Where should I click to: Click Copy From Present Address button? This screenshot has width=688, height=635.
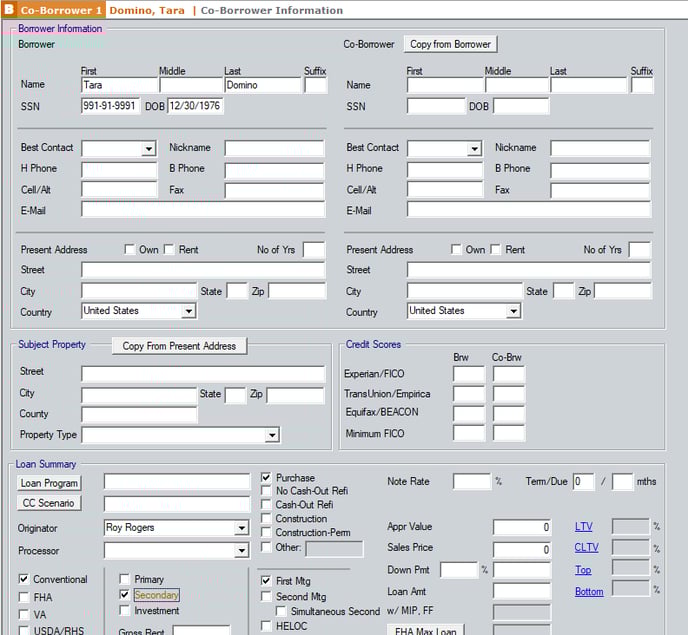(179, 346)
